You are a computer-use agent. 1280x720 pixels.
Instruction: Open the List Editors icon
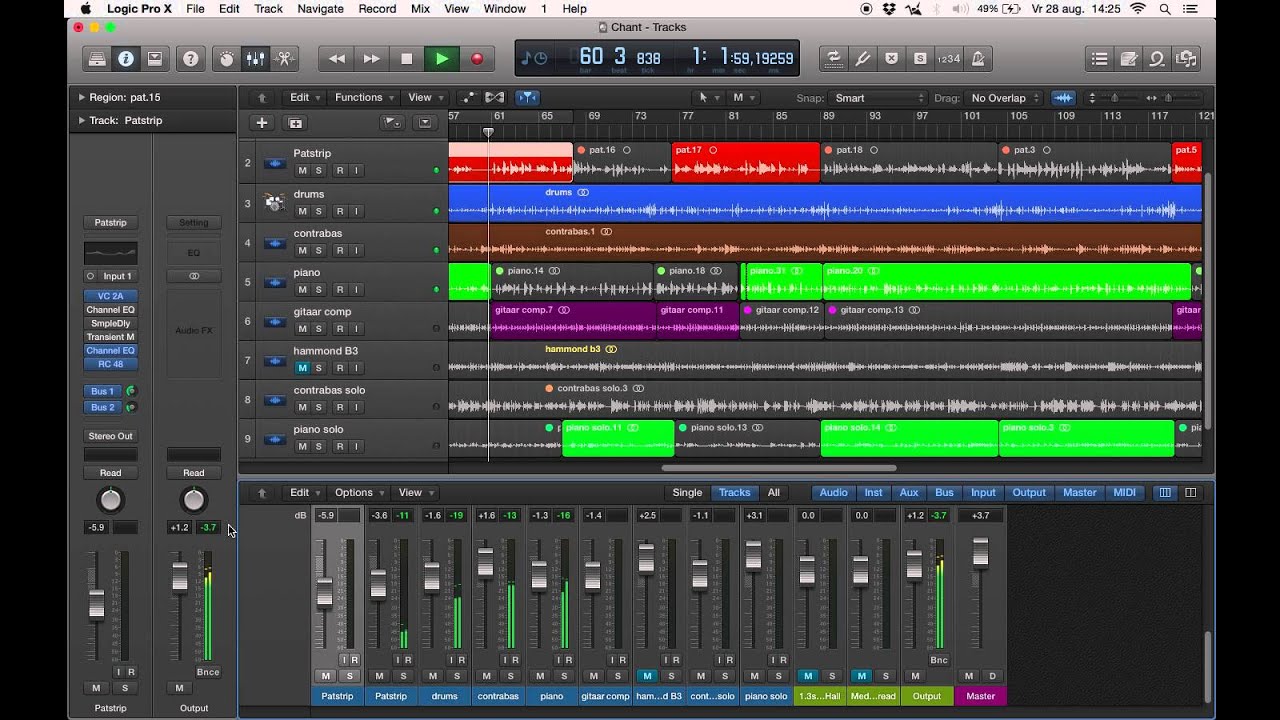[1100, 59]
